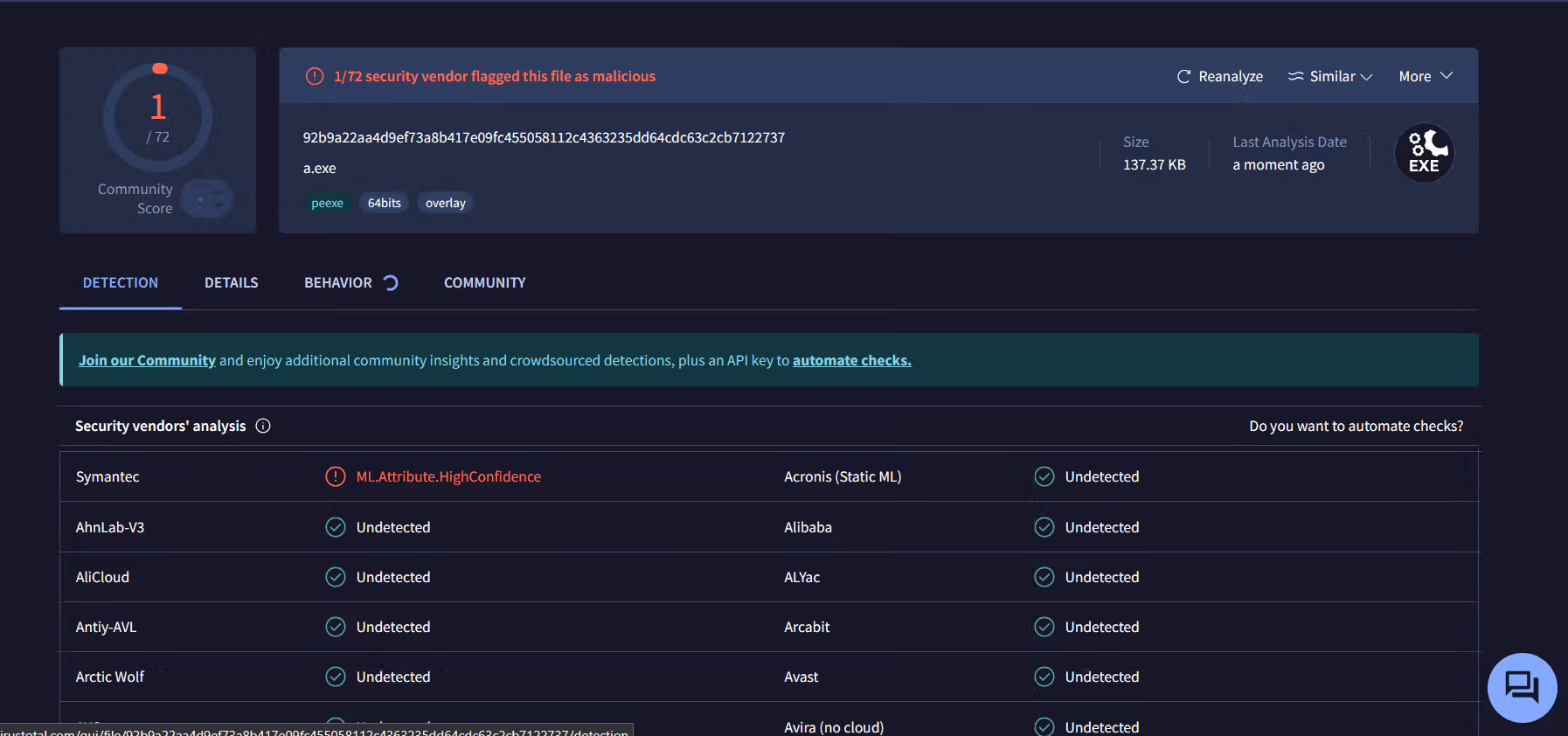Open the More dropdown menu
Image resolution: width=1568 pixels, height=736 pixels.
click(x=1426, y=77)
